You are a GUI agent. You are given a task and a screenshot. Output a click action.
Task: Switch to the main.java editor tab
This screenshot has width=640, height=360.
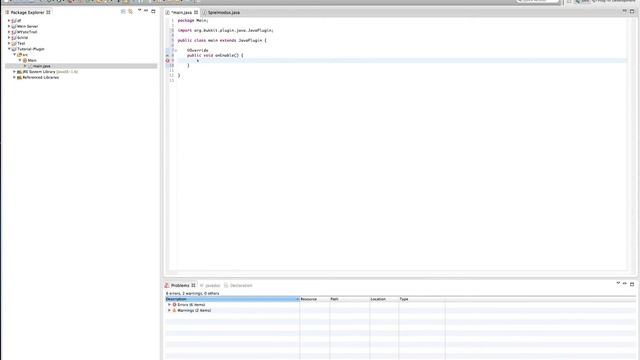(182, 13)
